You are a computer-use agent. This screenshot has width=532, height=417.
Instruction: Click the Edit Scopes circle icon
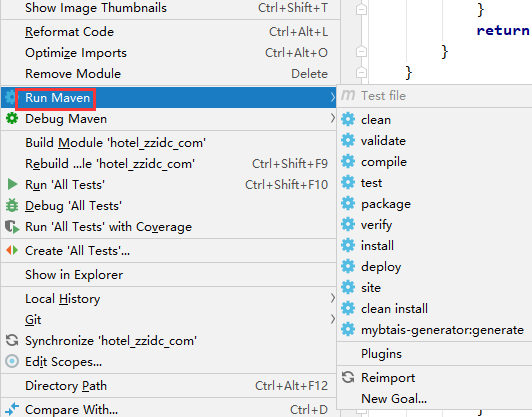[12, 361]
